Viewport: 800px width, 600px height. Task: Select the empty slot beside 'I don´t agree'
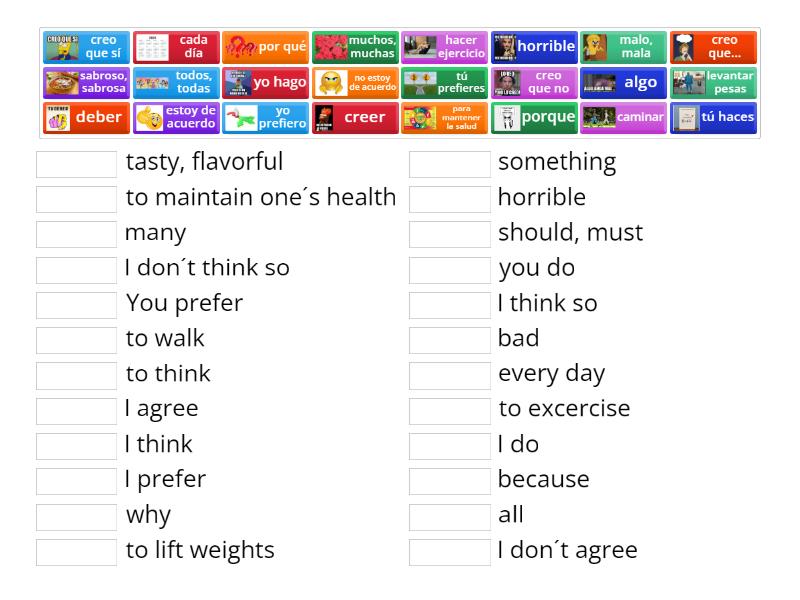tap(449, 552)
